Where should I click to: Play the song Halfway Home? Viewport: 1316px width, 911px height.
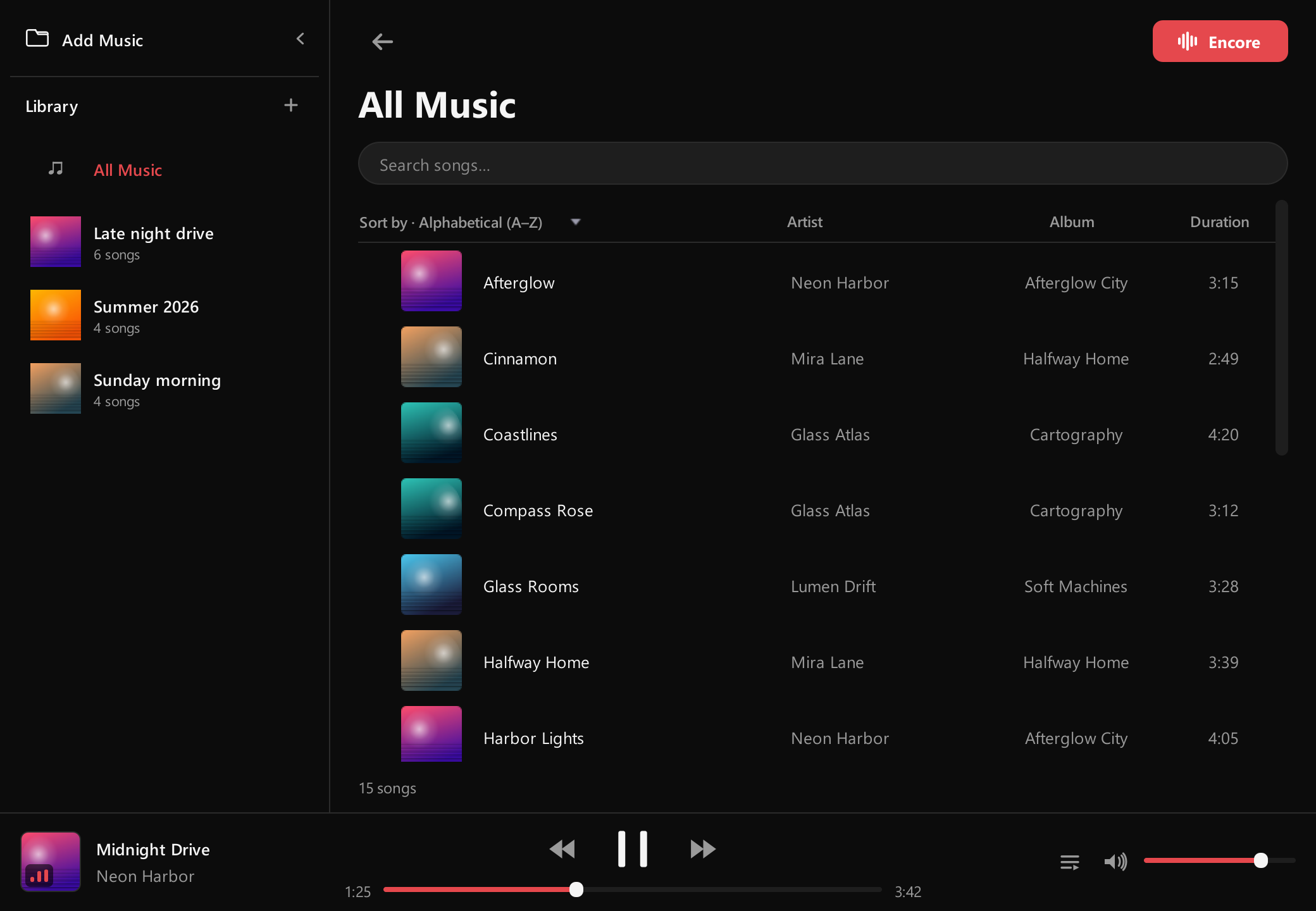(816, 660)
